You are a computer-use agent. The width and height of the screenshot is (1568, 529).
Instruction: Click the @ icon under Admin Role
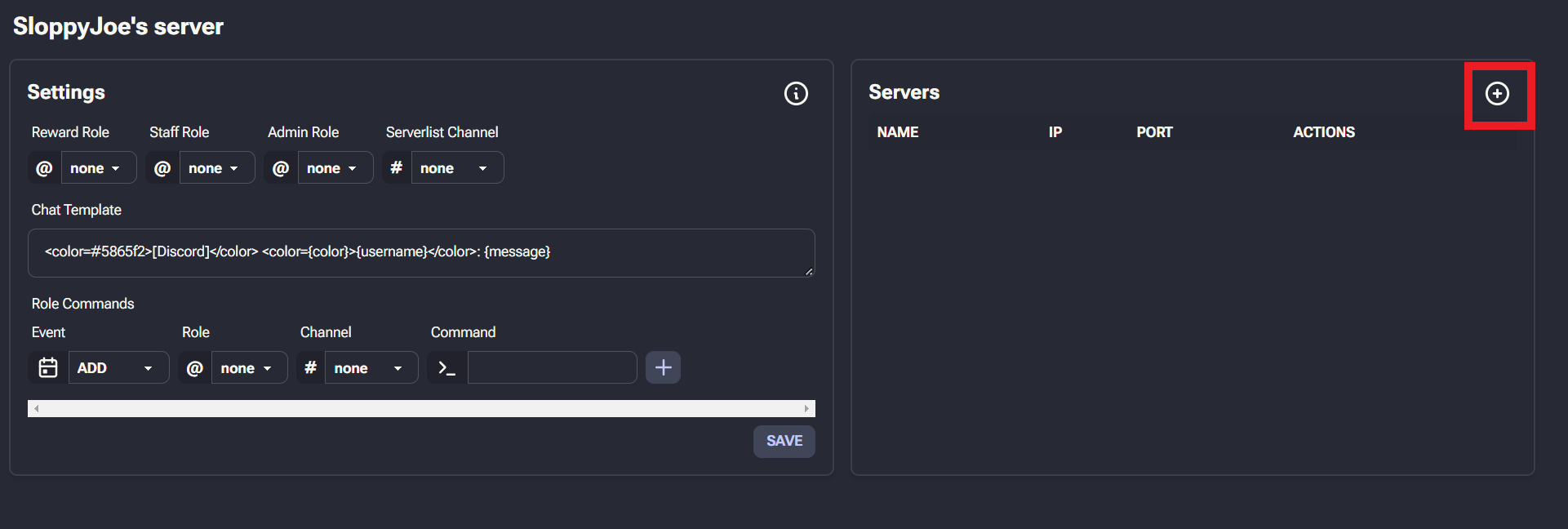pos(281,168)
